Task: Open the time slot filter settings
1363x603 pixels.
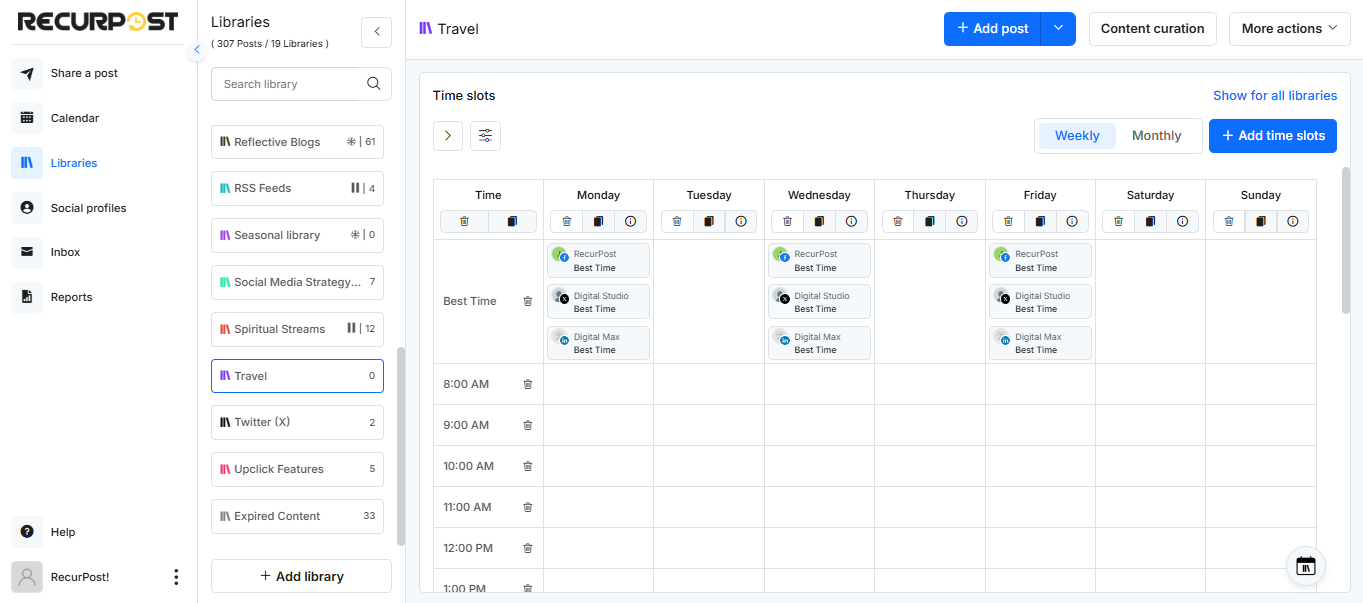Action: coord(486,136)
